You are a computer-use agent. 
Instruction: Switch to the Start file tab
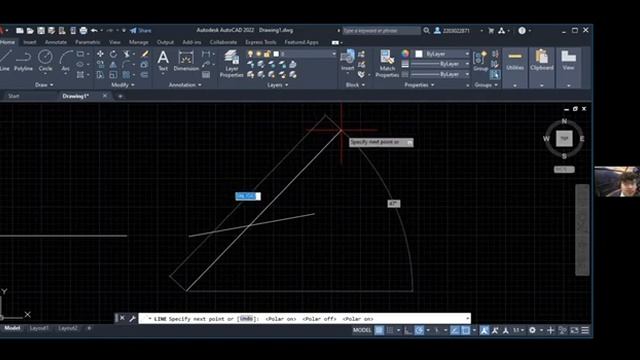pos(13,96)
